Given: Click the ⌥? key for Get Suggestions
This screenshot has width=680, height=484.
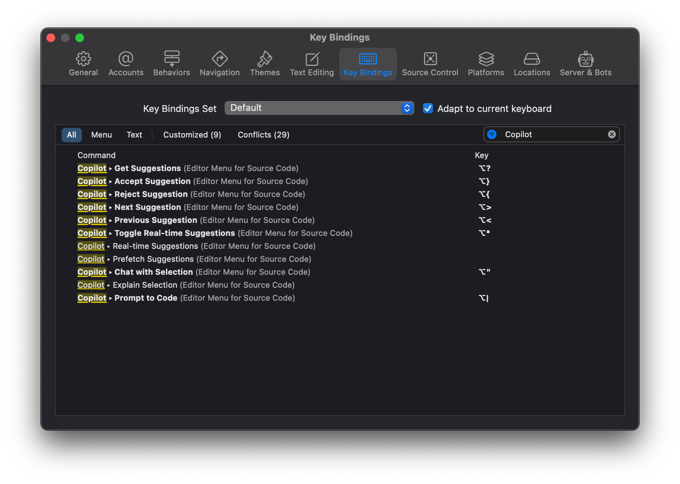Looking at the screenshot, I should [x=484, y=168].
